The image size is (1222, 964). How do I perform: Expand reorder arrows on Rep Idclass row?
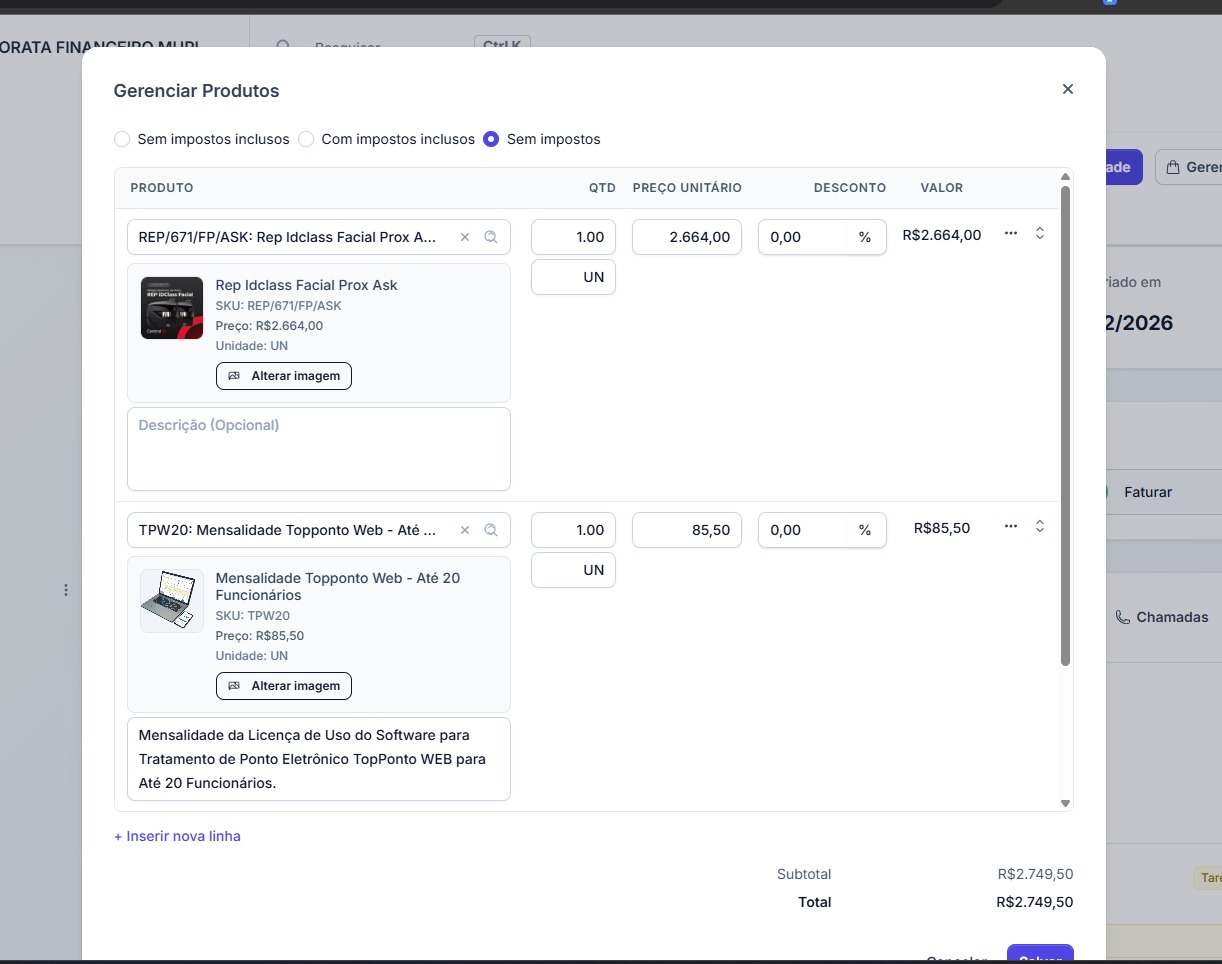point(1040,233)
